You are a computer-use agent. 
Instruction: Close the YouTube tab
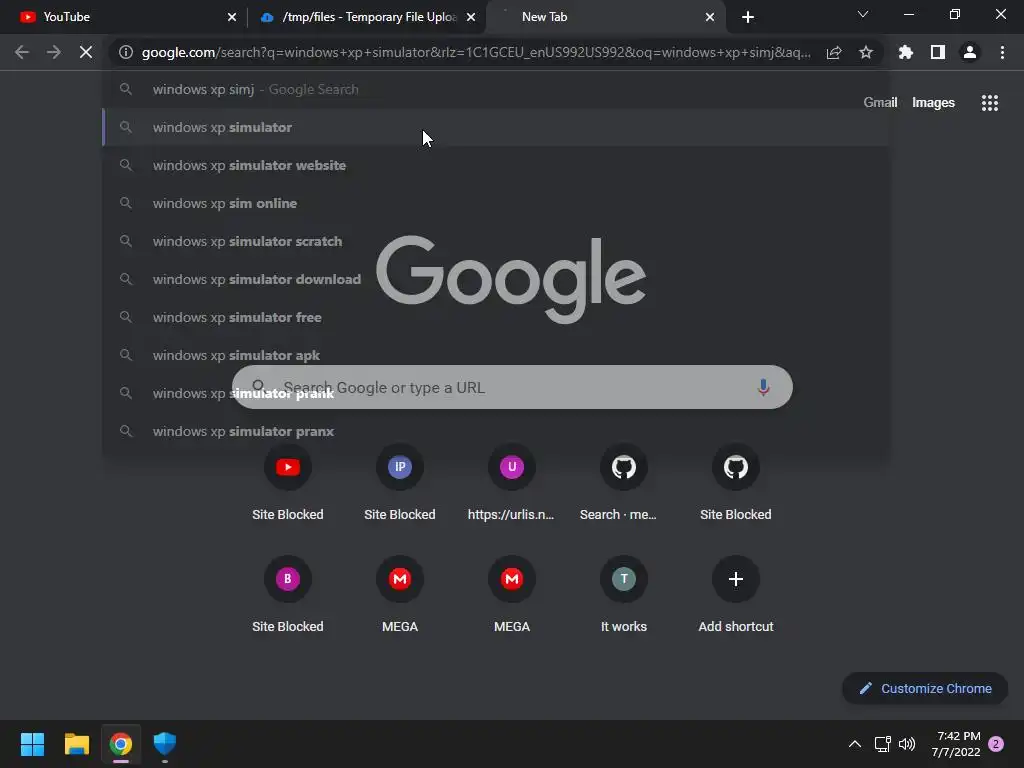pos(232,17)
